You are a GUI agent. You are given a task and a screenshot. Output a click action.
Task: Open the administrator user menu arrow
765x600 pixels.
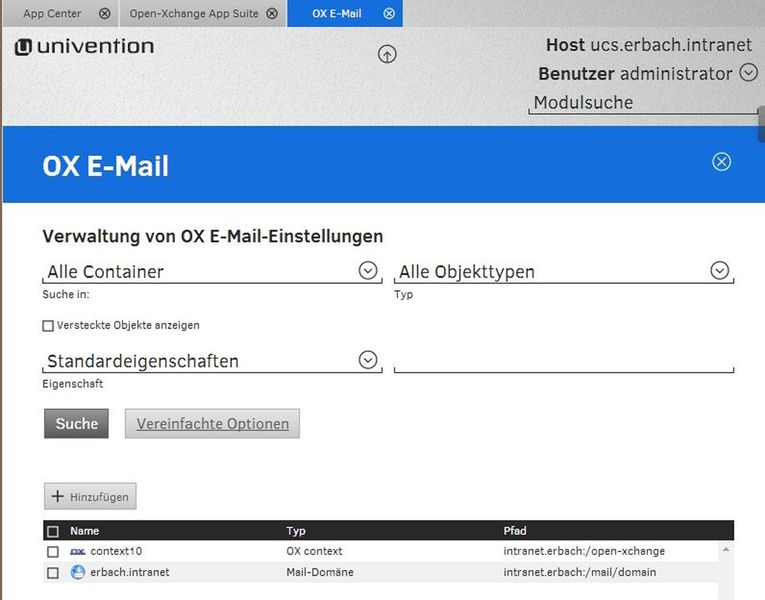pos(748,73)
